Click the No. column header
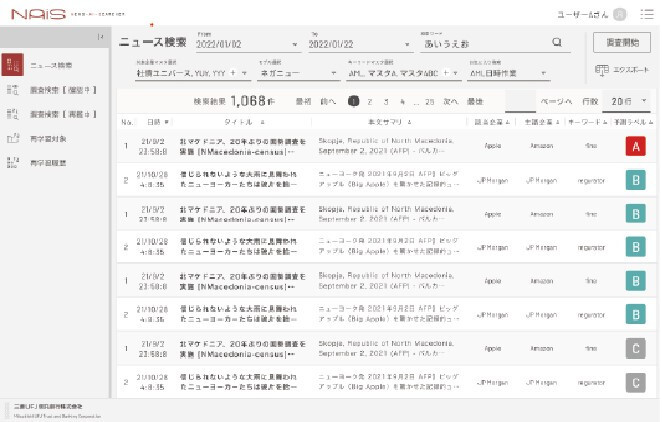 coord(127,122)
